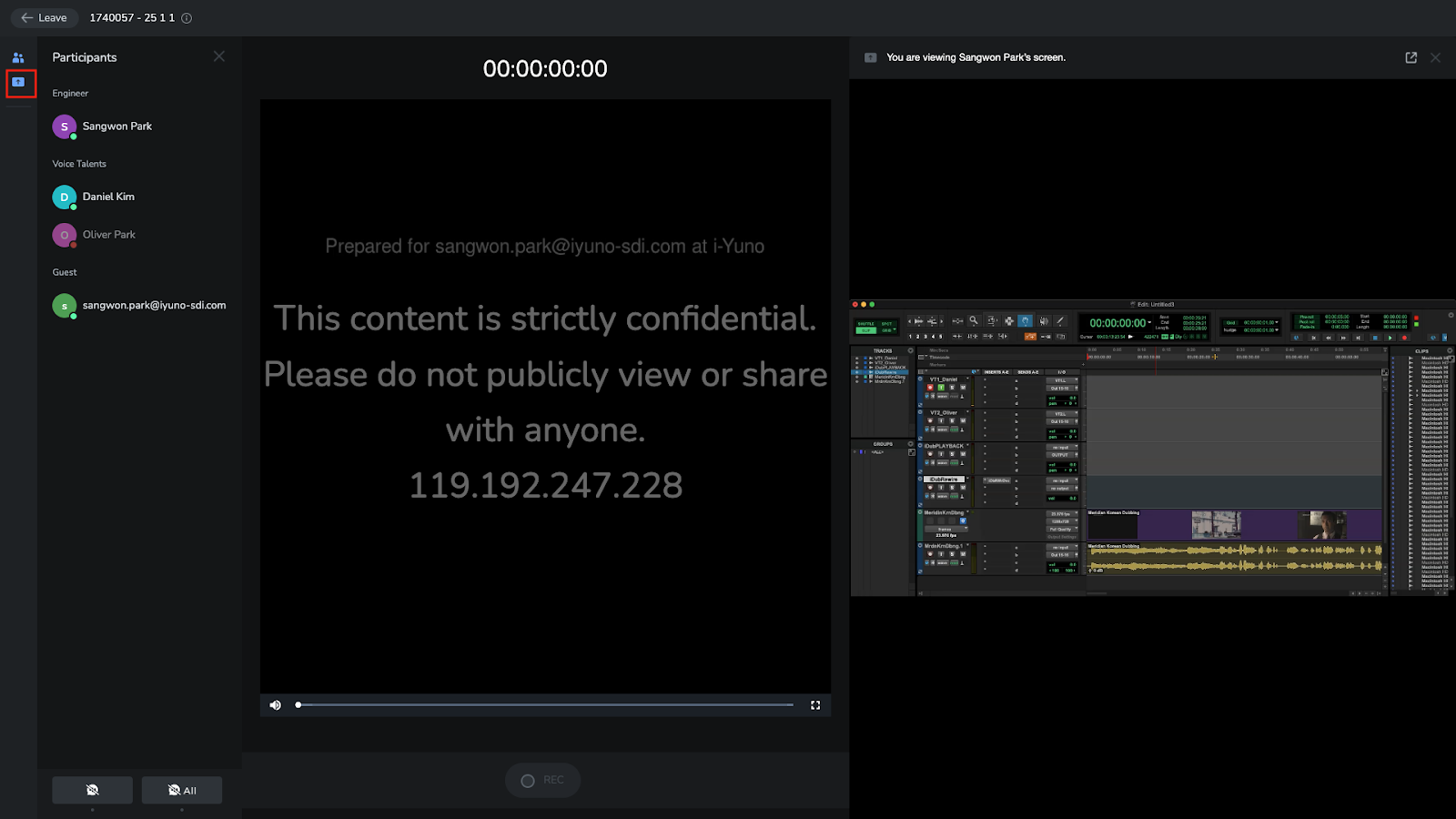Open the Nudge value dropdown

1277,329
